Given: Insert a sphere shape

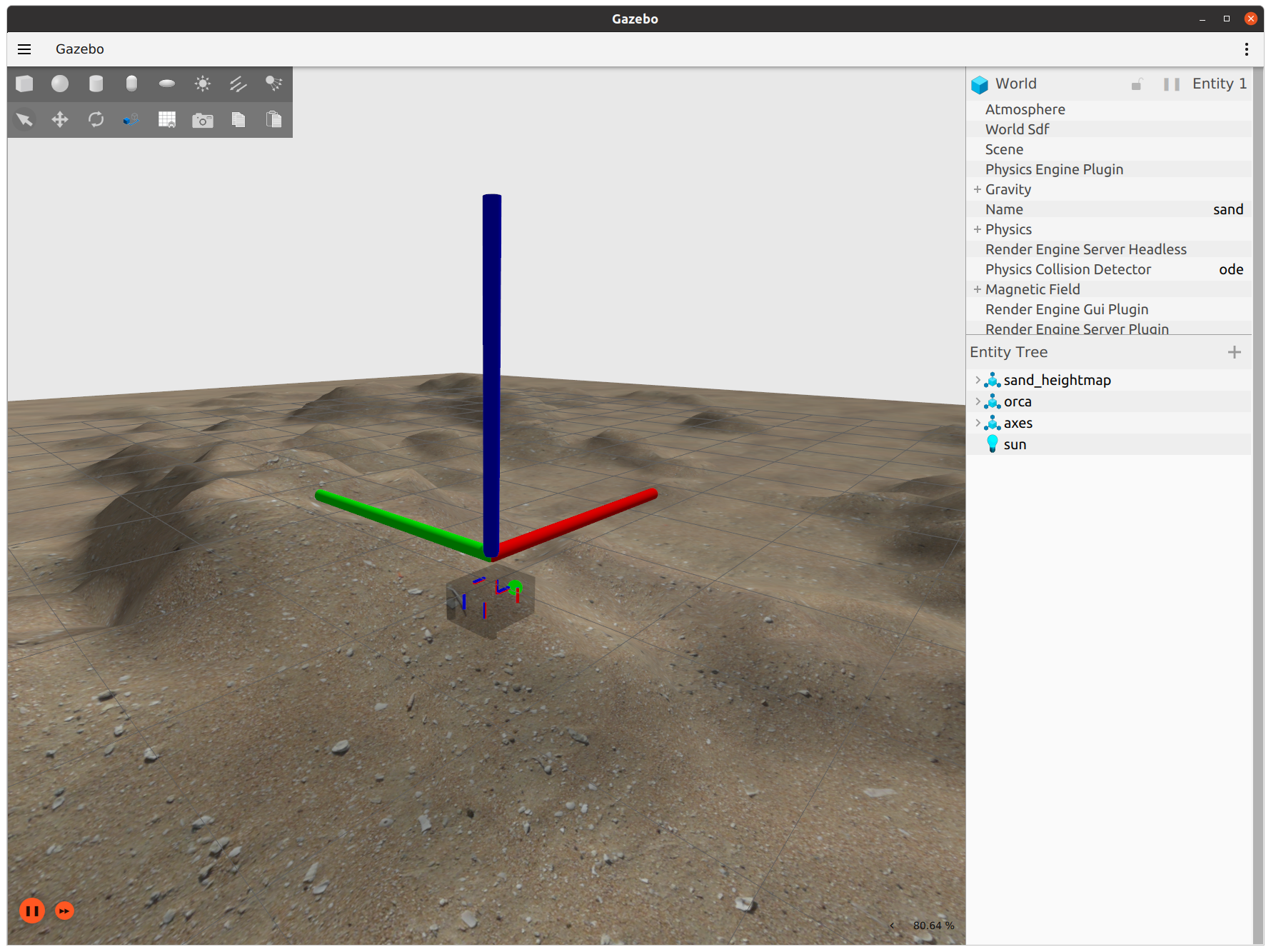Looking at the screenshot, I should click(60, 84).
